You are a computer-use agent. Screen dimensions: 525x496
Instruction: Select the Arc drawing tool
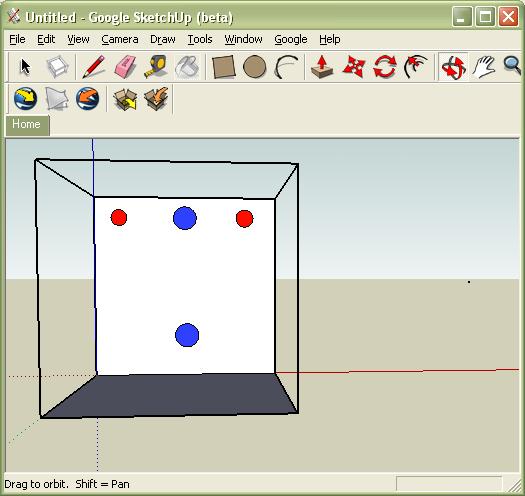pyautogui.click(x=286, y=67)
